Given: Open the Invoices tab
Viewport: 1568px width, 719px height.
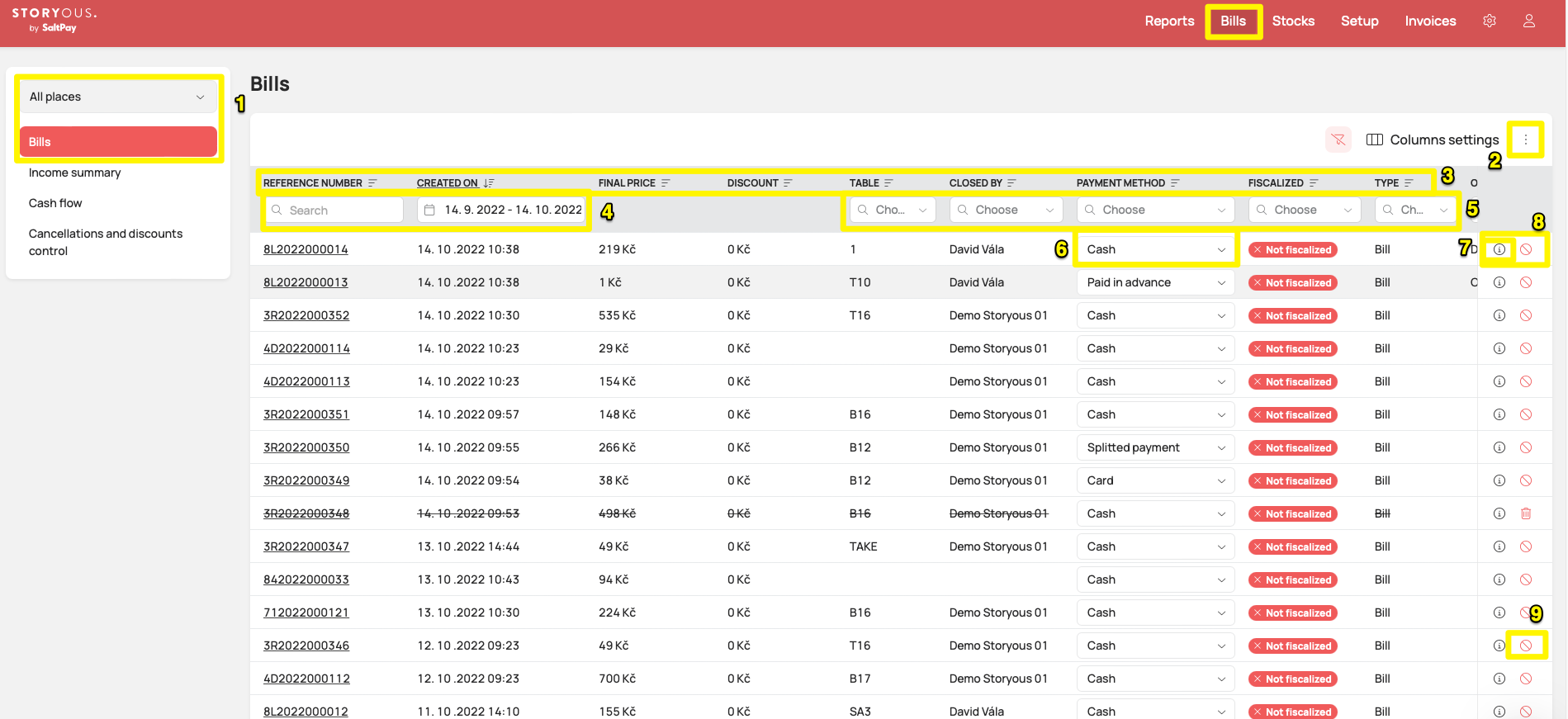Looking at the screenshot, I should click(x=1430, y=21).
